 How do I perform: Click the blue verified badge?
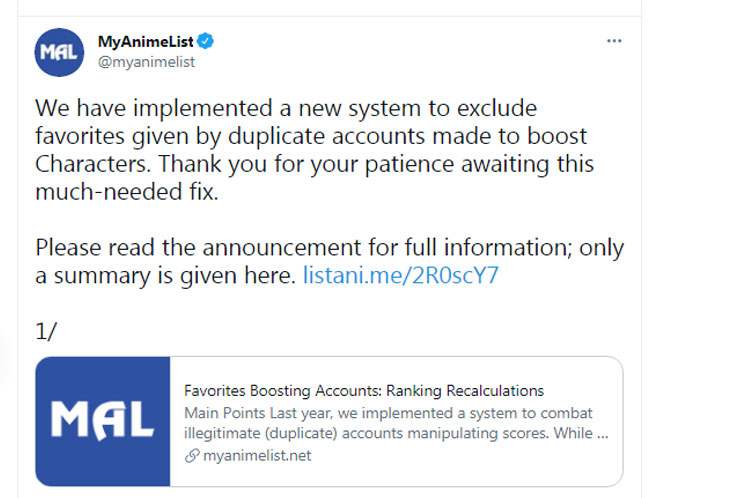pyautogui.click(x=205, y=42)
